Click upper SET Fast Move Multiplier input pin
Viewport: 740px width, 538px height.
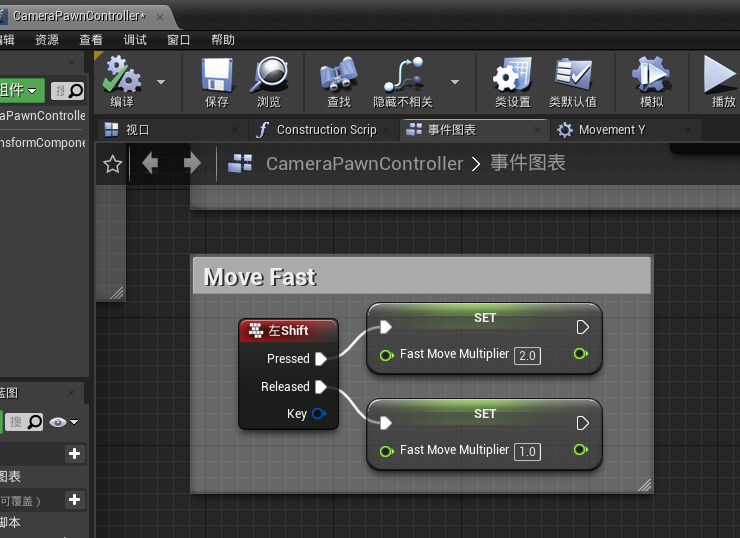[387, 355]
